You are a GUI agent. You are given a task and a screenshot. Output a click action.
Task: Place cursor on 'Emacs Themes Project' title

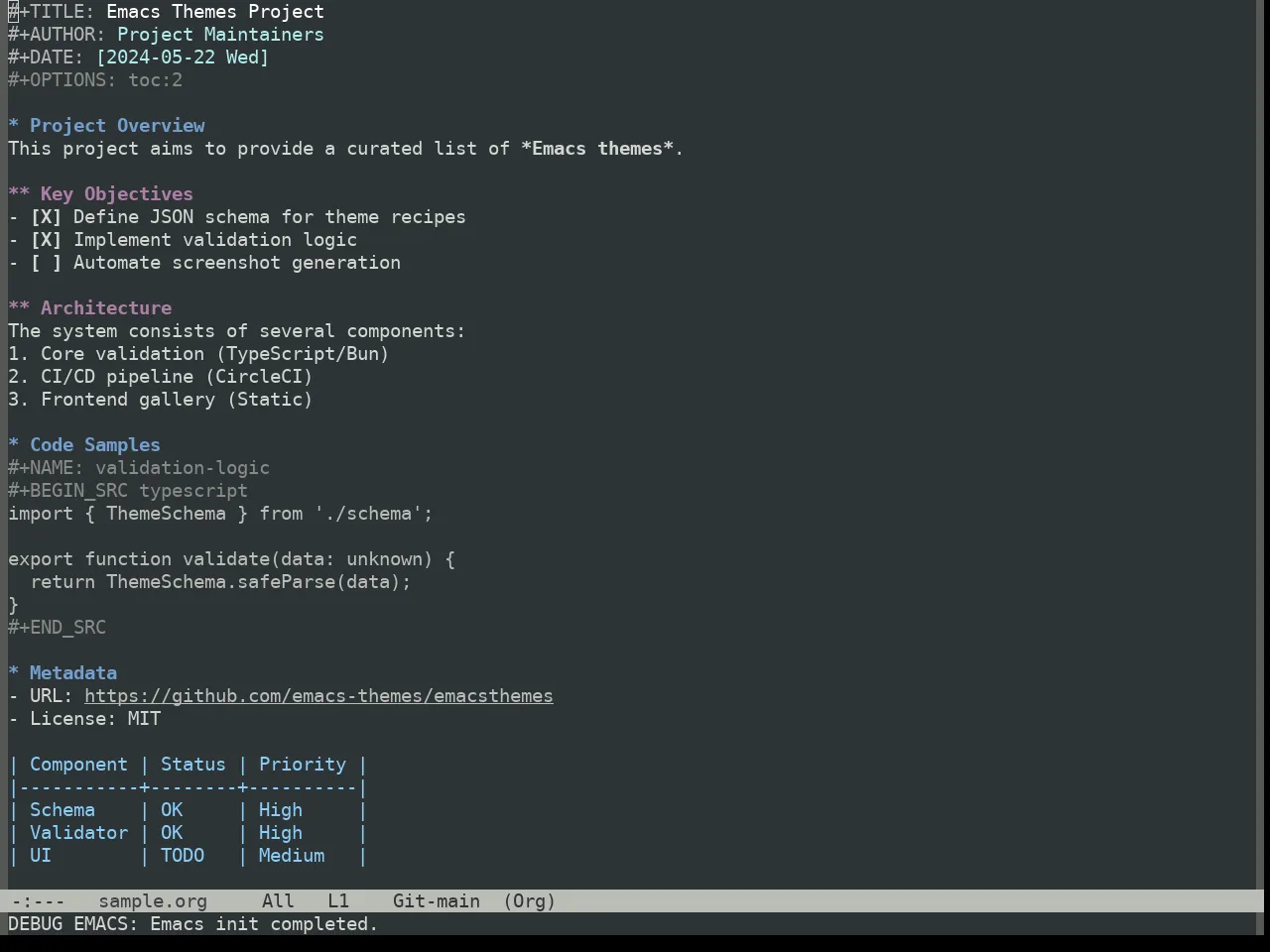click(215, 12)
